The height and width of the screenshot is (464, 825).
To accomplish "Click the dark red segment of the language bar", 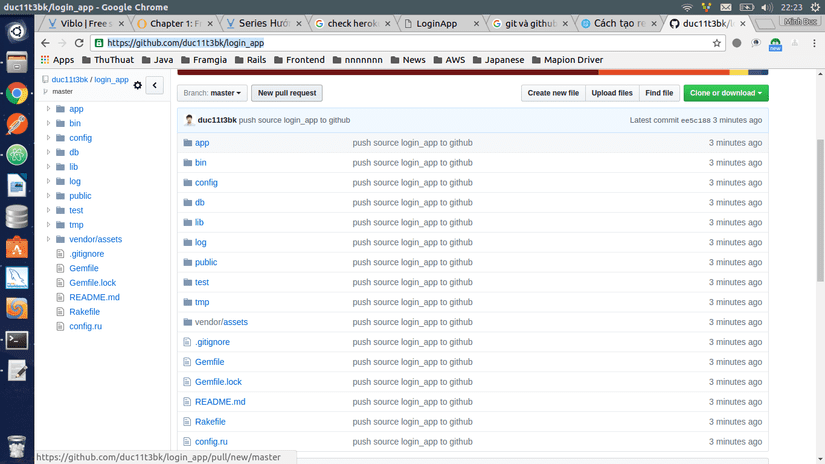I will [388, 72].
